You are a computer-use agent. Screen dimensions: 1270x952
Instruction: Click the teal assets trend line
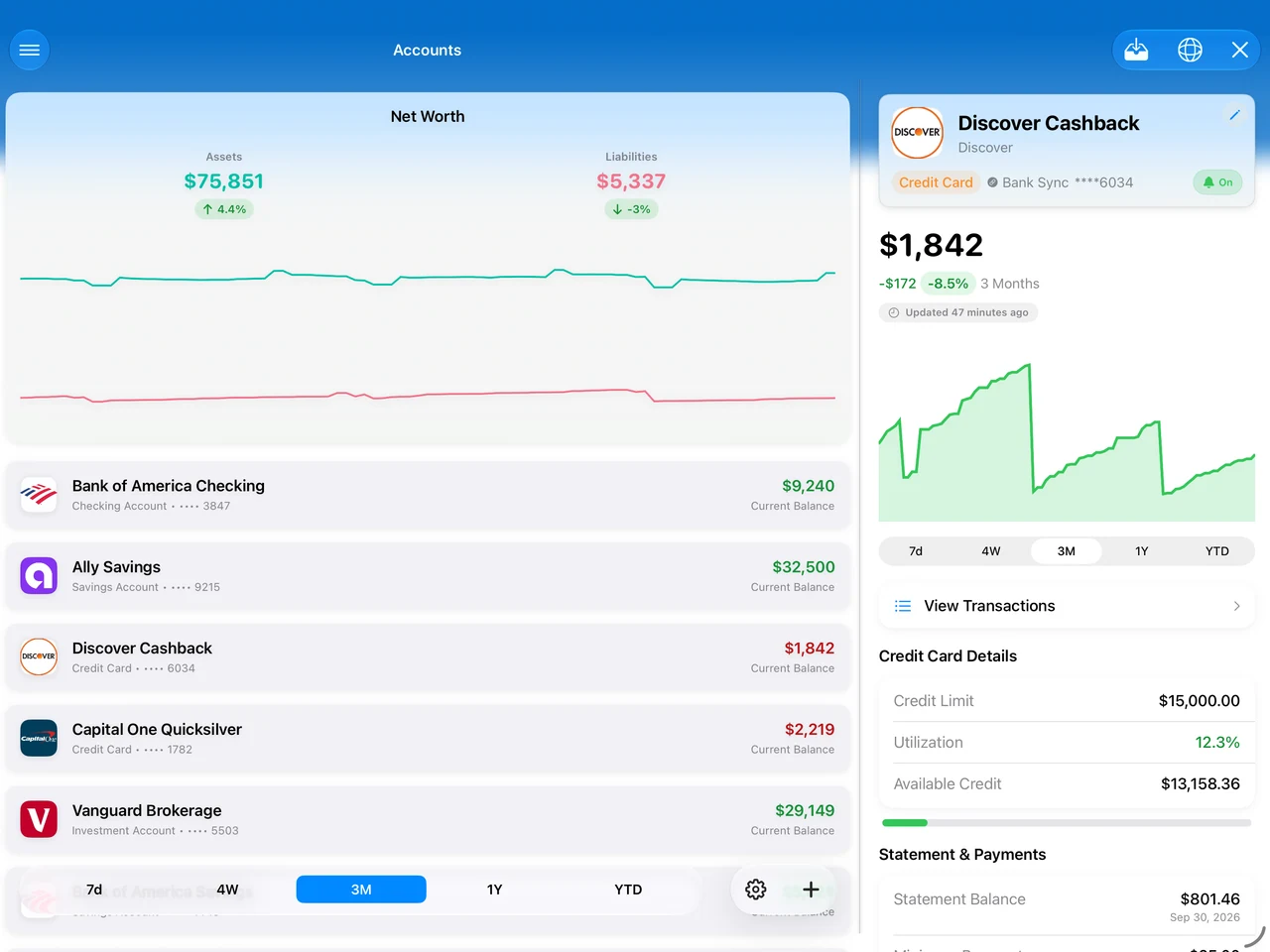[x=428, y=278]
